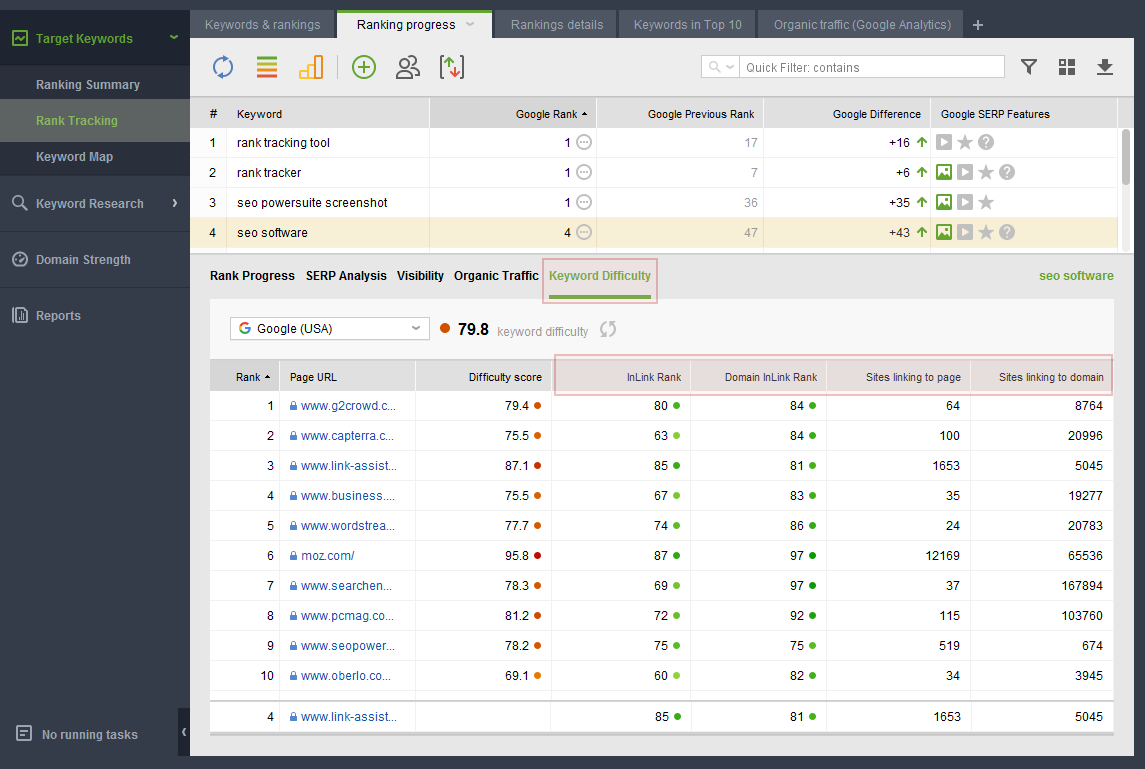Open Organic traffic (Google Analytics) tab

click(862, 25)
